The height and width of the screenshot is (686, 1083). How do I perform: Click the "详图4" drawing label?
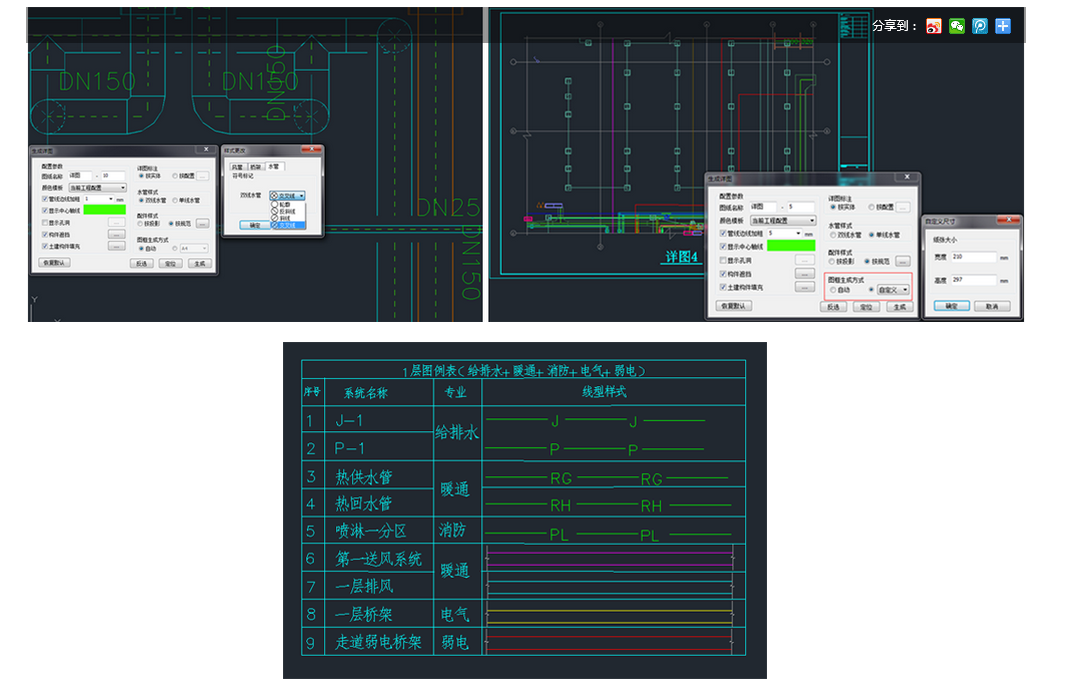(681, 257)
